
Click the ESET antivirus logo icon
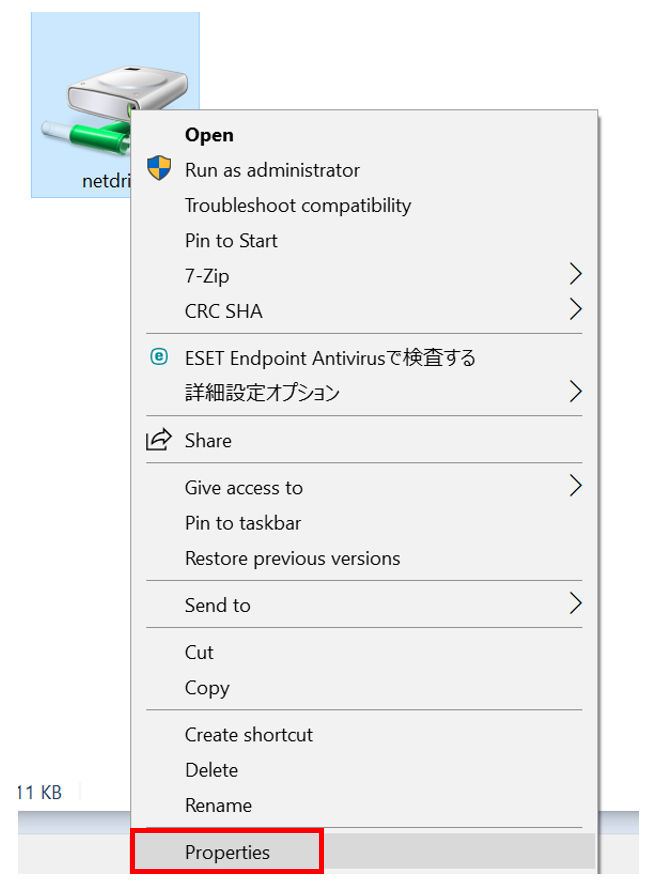click(158, 357)
